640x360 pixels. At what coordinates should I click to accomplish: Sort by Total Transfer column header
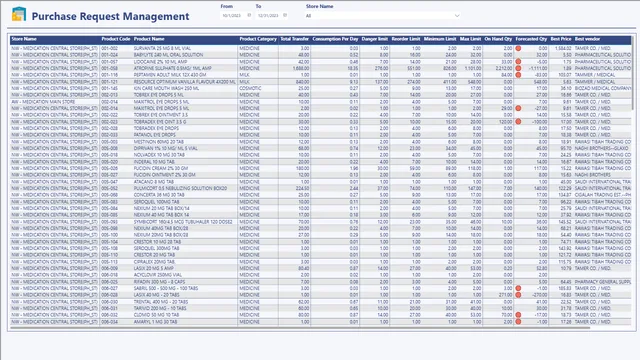point(295,39)
